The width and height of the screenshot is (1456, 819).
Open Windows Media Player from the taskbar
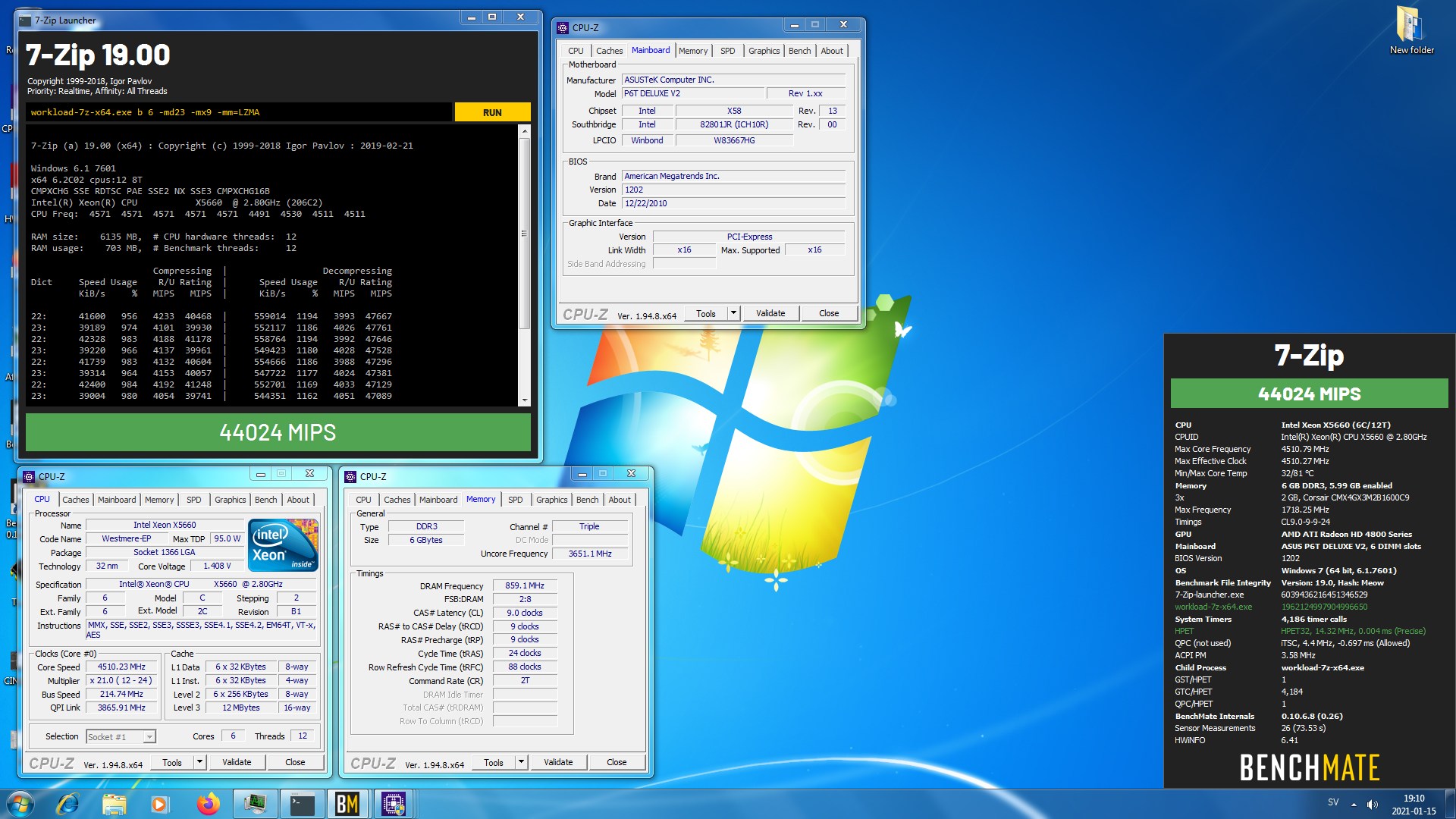click(x=159, y=804)
